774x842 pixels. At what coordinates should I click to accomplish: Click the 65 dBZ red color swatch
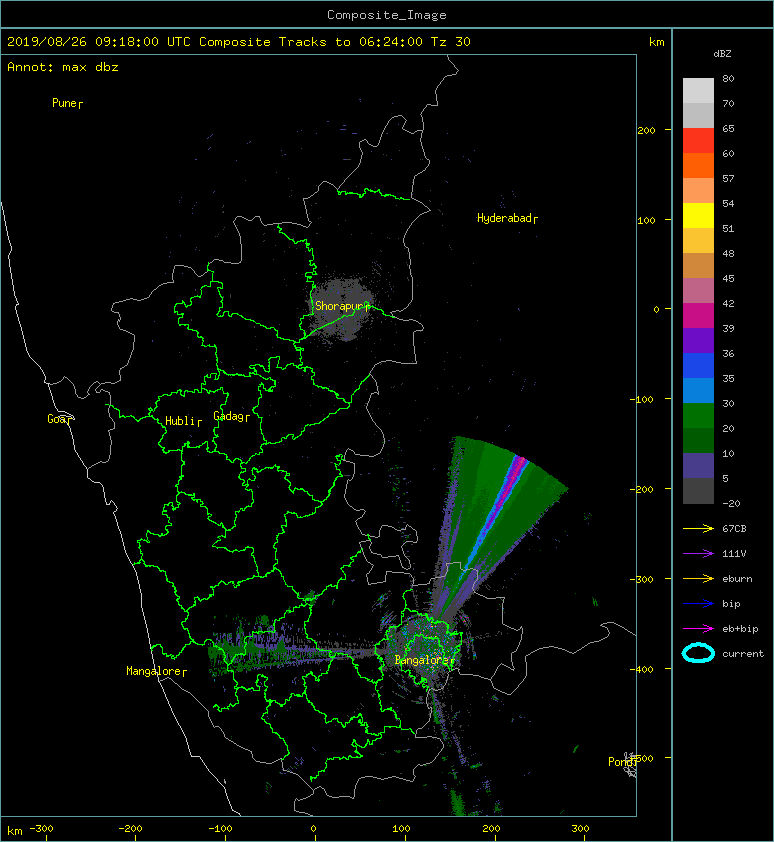(x=698, y=140)
